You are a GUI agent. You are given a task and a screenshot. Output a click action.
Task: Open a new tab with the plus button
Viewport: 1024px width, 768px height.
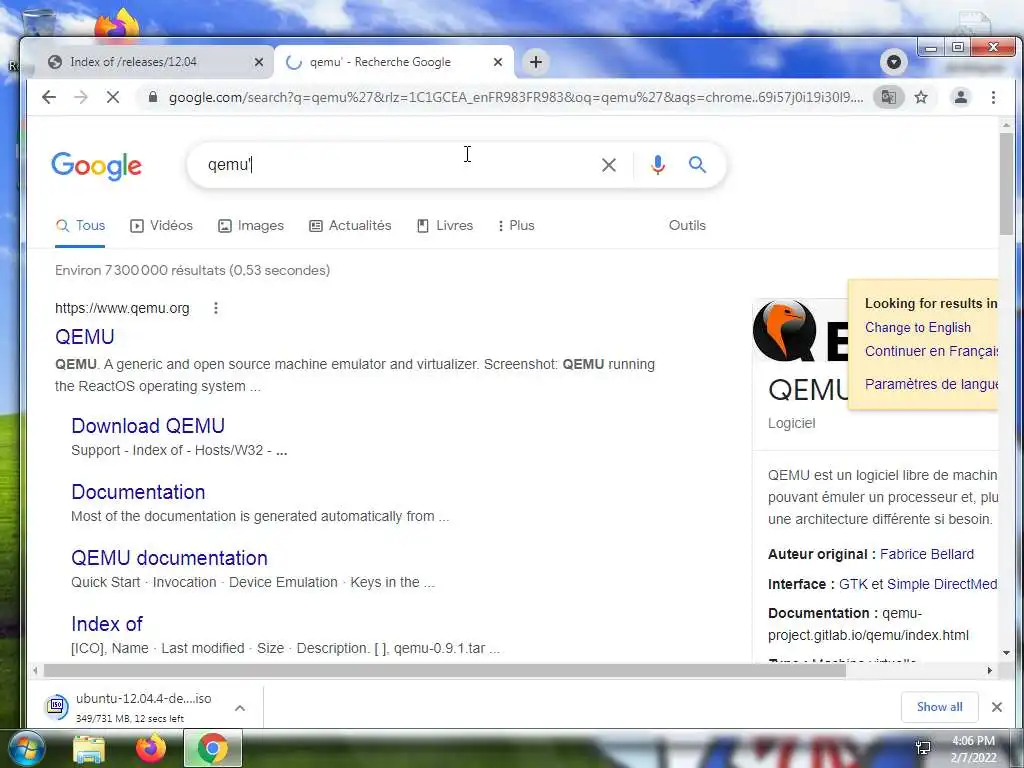pos(536,62)
